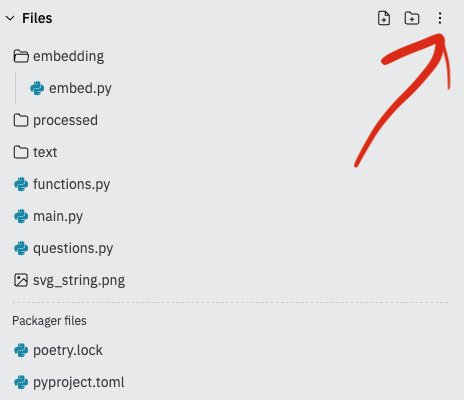The width and height of the screenshot is (464, 400).
Task: Click the Python icon next to embed.py
Action: 37,88
